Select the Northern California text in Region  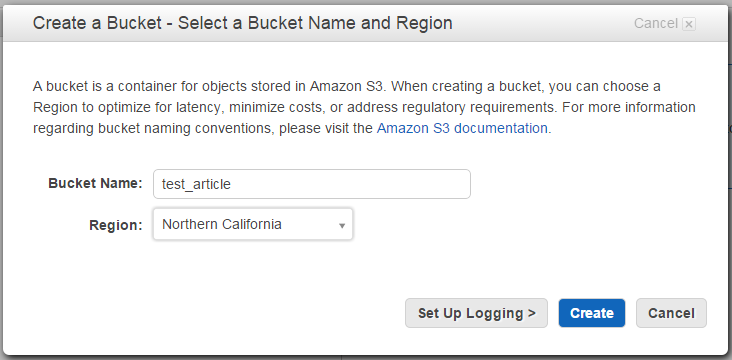(x=222, y=224)
